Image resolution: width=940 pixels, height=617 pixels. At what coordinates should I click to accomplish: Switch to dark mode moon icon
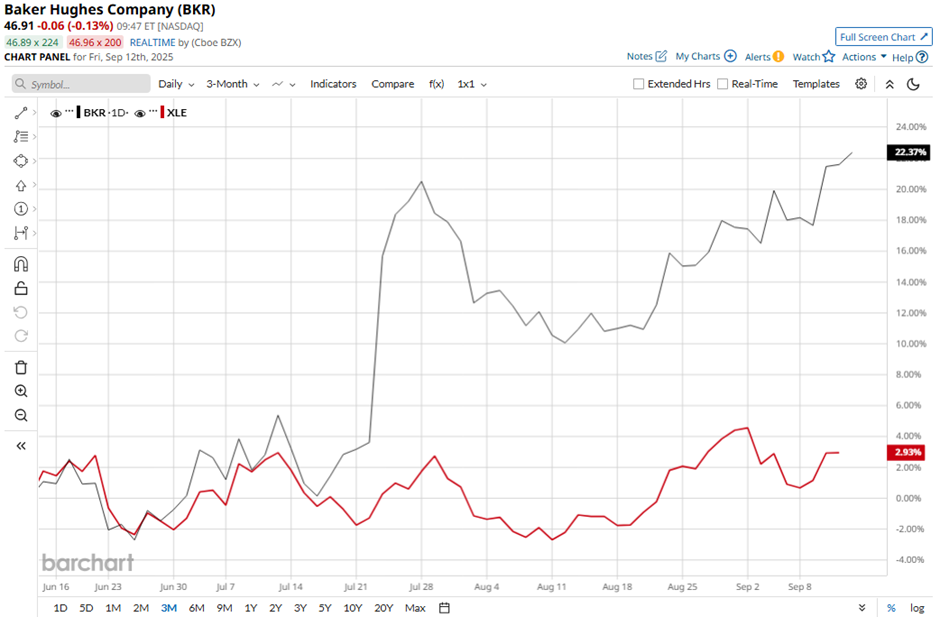913,85
